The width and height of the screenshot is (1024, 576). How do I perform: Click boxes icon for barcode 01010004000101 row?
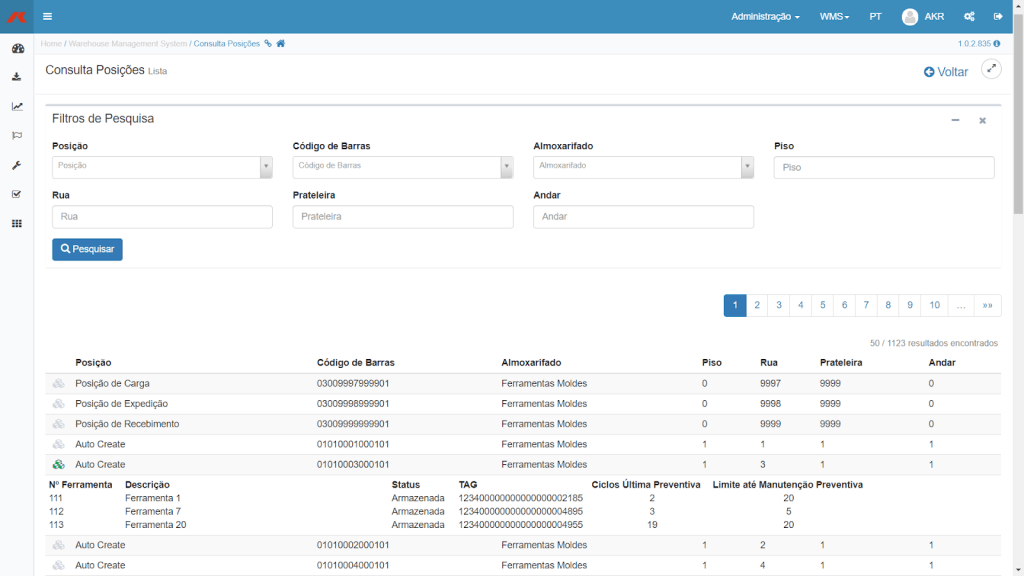pos(59,565)
